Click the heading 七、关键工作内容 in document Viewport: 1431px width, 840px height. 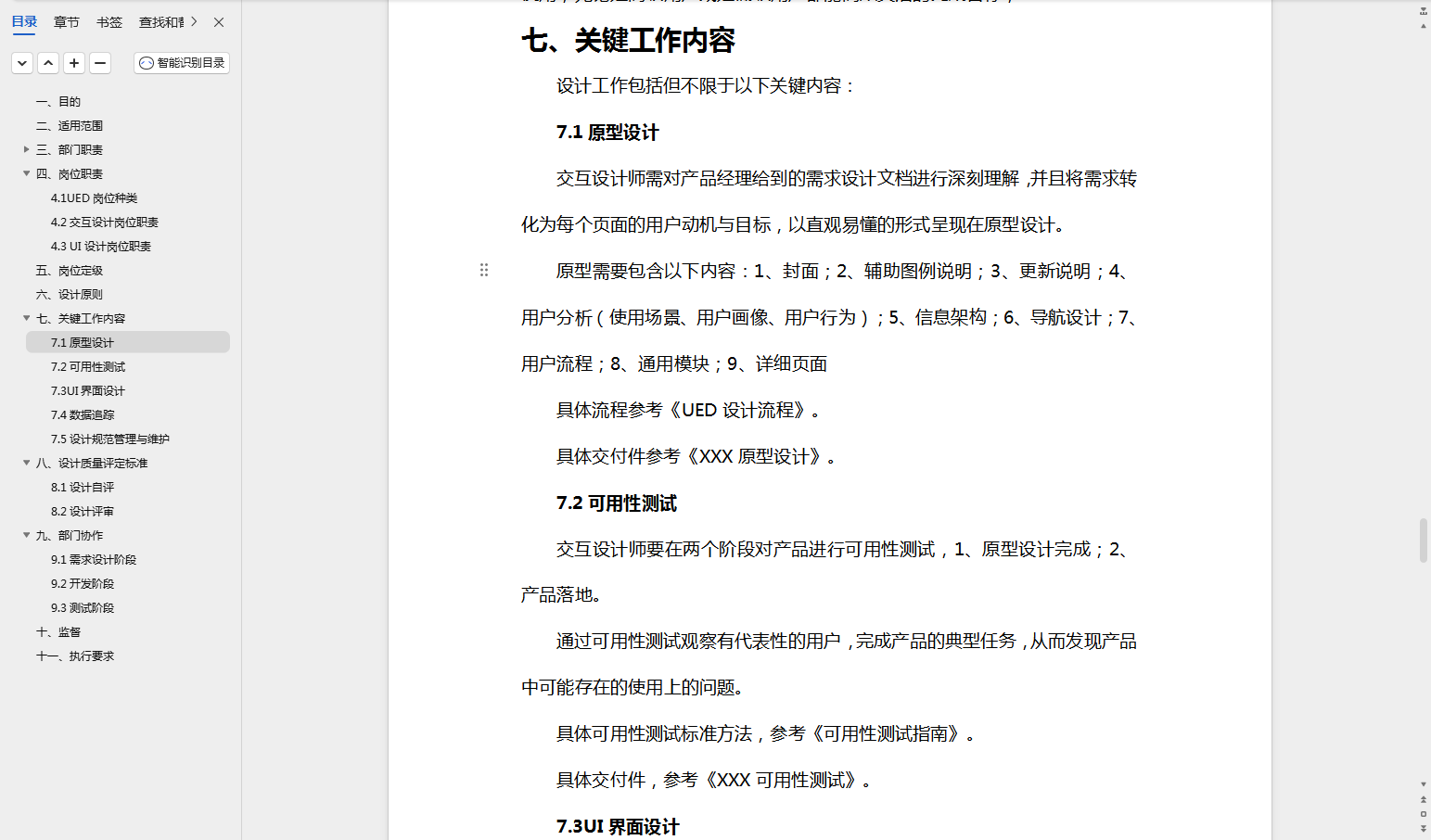point(628,40)
